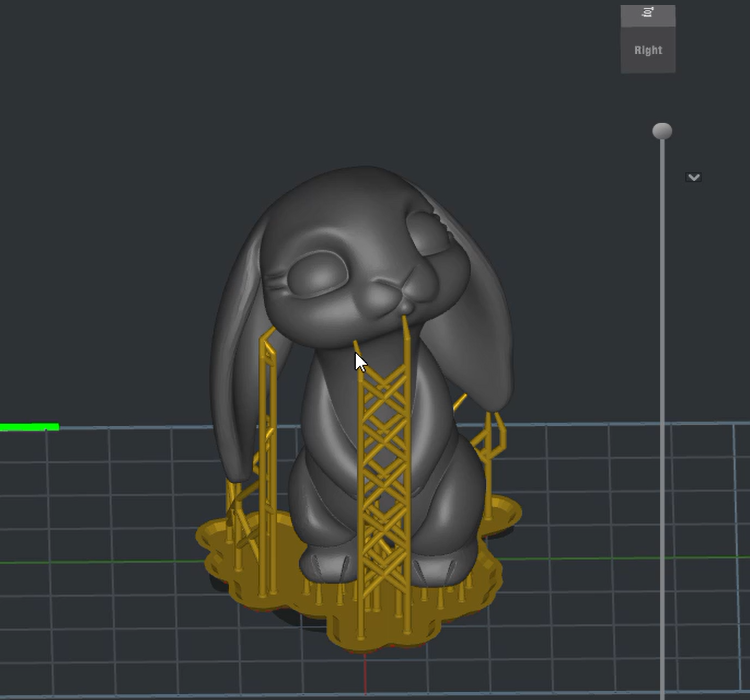Click the layer slider's round handle
Image resolution: width=750 pixels, height=700 pixels.
tap(662, 131)
